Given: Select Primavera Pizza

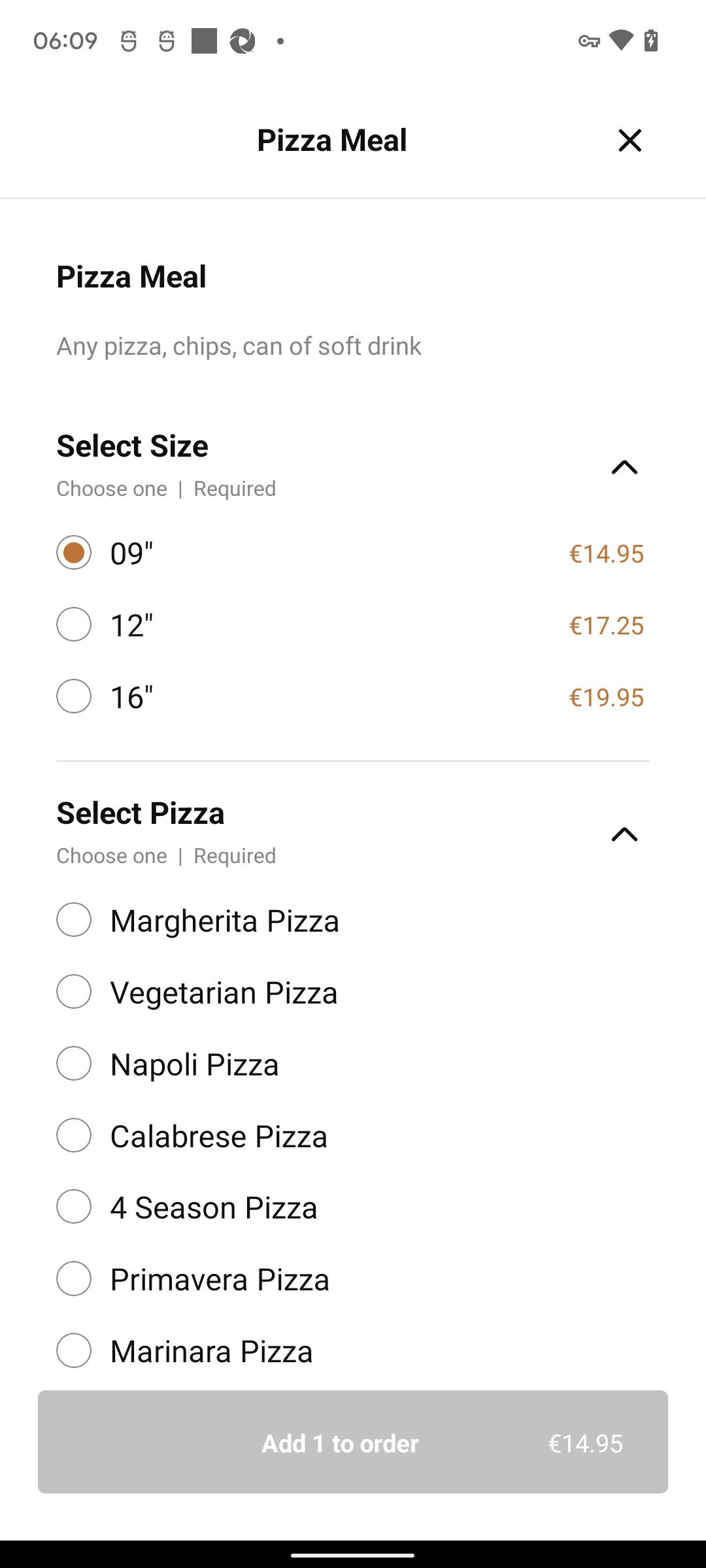Looking at the screenshot, I should [74, 1279].
